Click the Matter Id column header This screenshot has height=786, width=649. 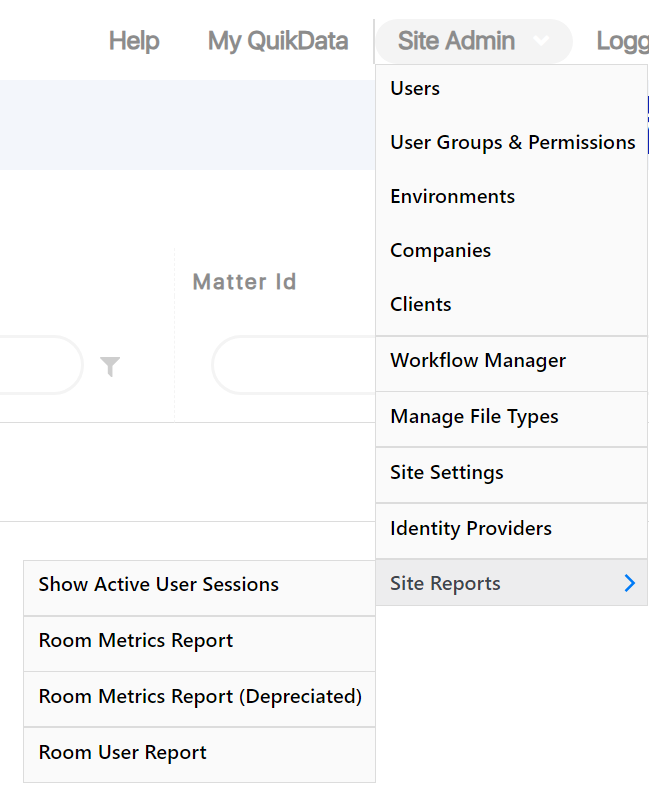coord(245,282)
